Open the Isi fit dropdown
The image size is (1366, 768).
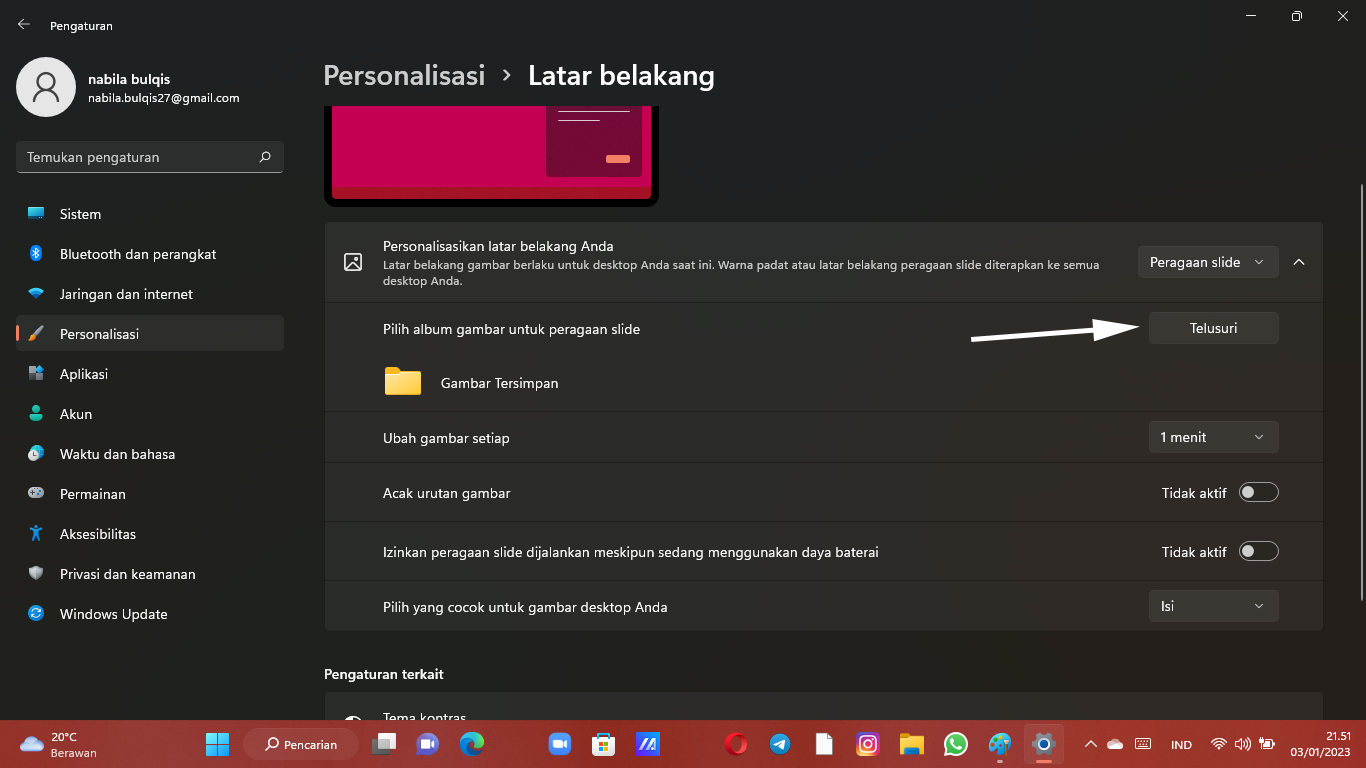pyautogui.click(x=1214, y=606)
